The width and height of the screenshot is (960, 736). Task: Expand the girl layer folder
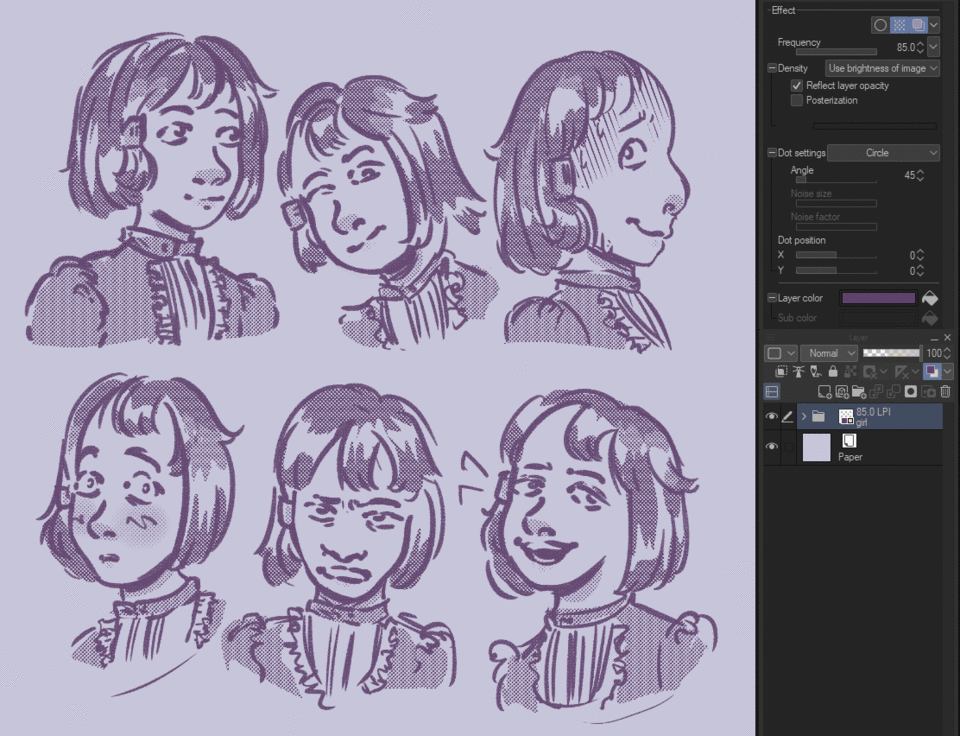click(x=804, y=416)
